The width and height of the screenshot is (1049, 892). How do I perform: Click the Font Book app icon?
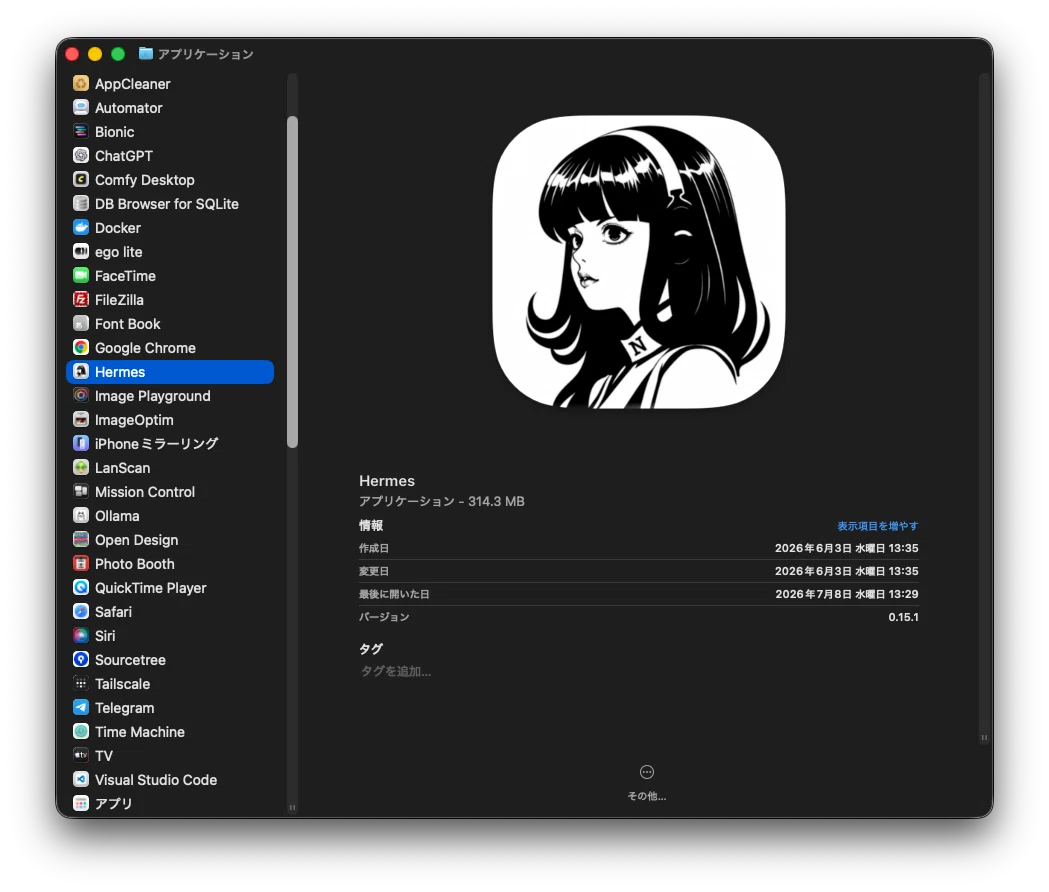[x=81, y=324]
